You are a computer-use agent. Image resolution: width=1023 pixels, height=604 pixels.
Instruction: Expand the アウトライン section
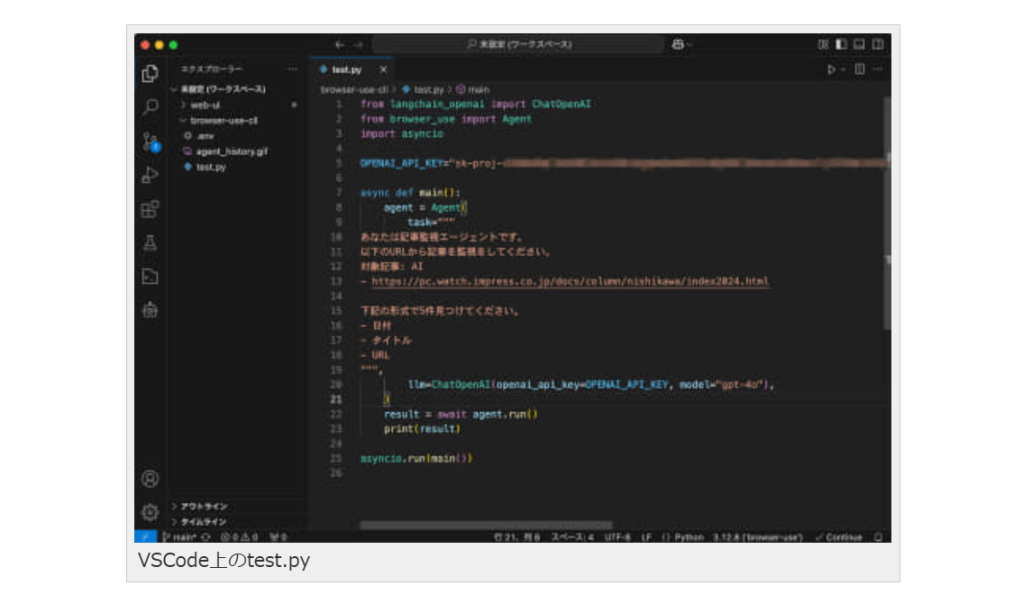[203, 506]
